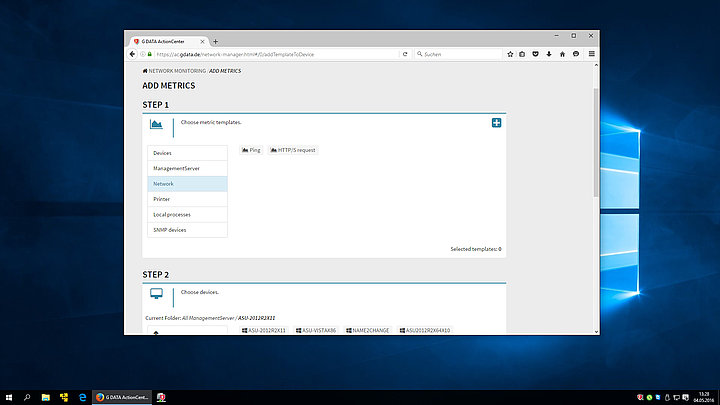Choose the NAME2CHANGE device
Screen dimensions: 720x405
click(x=370, y=329)
